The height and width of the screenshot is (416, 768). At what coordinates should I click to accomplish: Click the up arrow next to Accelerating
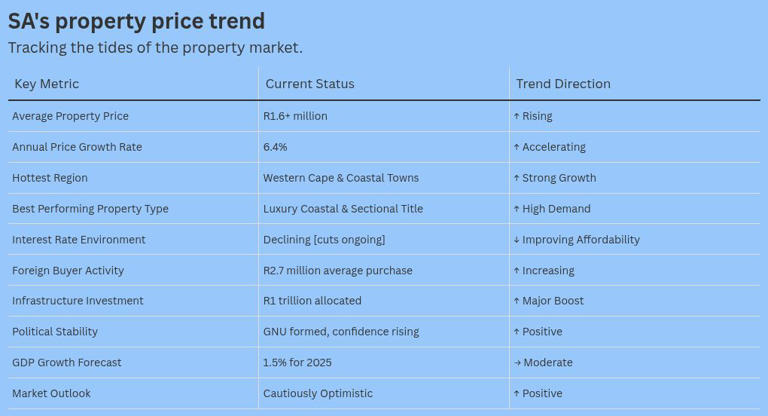tap(516, 147)
